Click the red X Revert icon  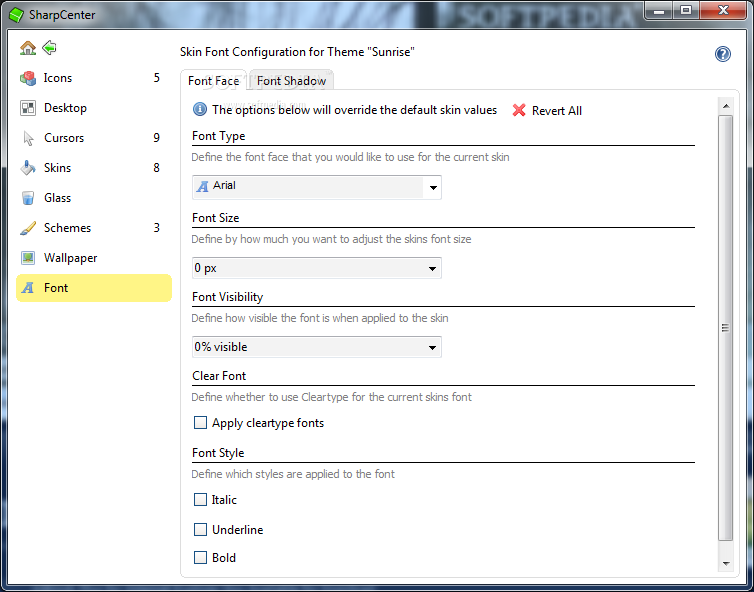519,110
